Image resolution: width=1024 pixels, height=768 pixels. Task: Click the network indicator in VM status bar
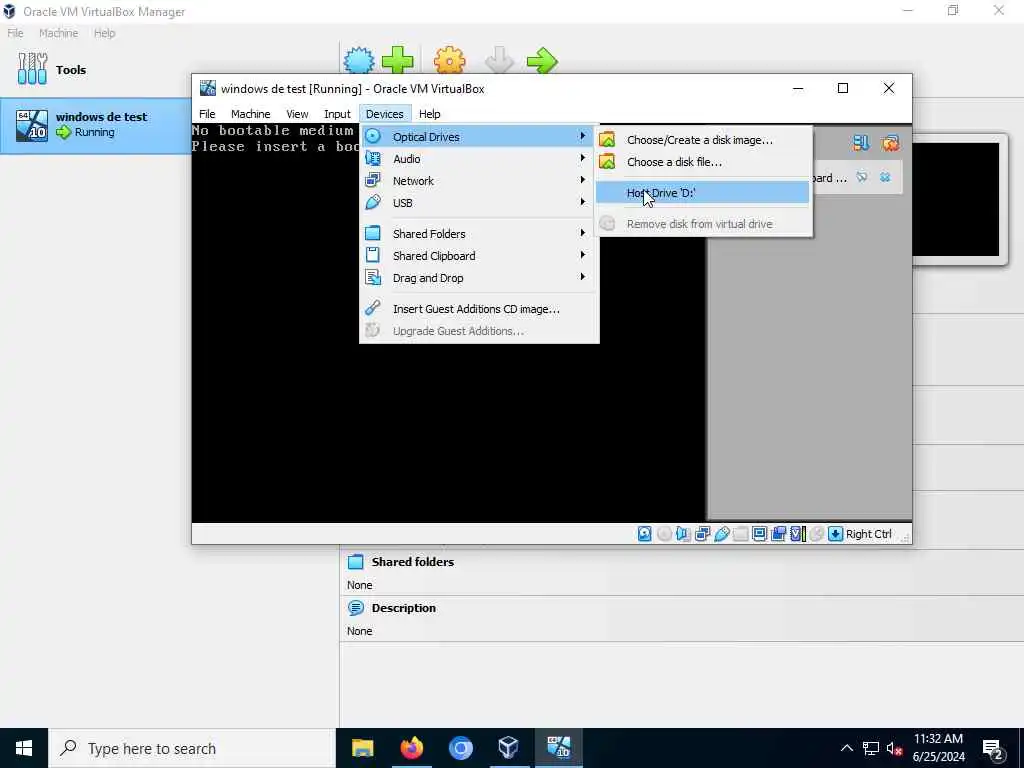pyautogui.click(x=703, y=534)
